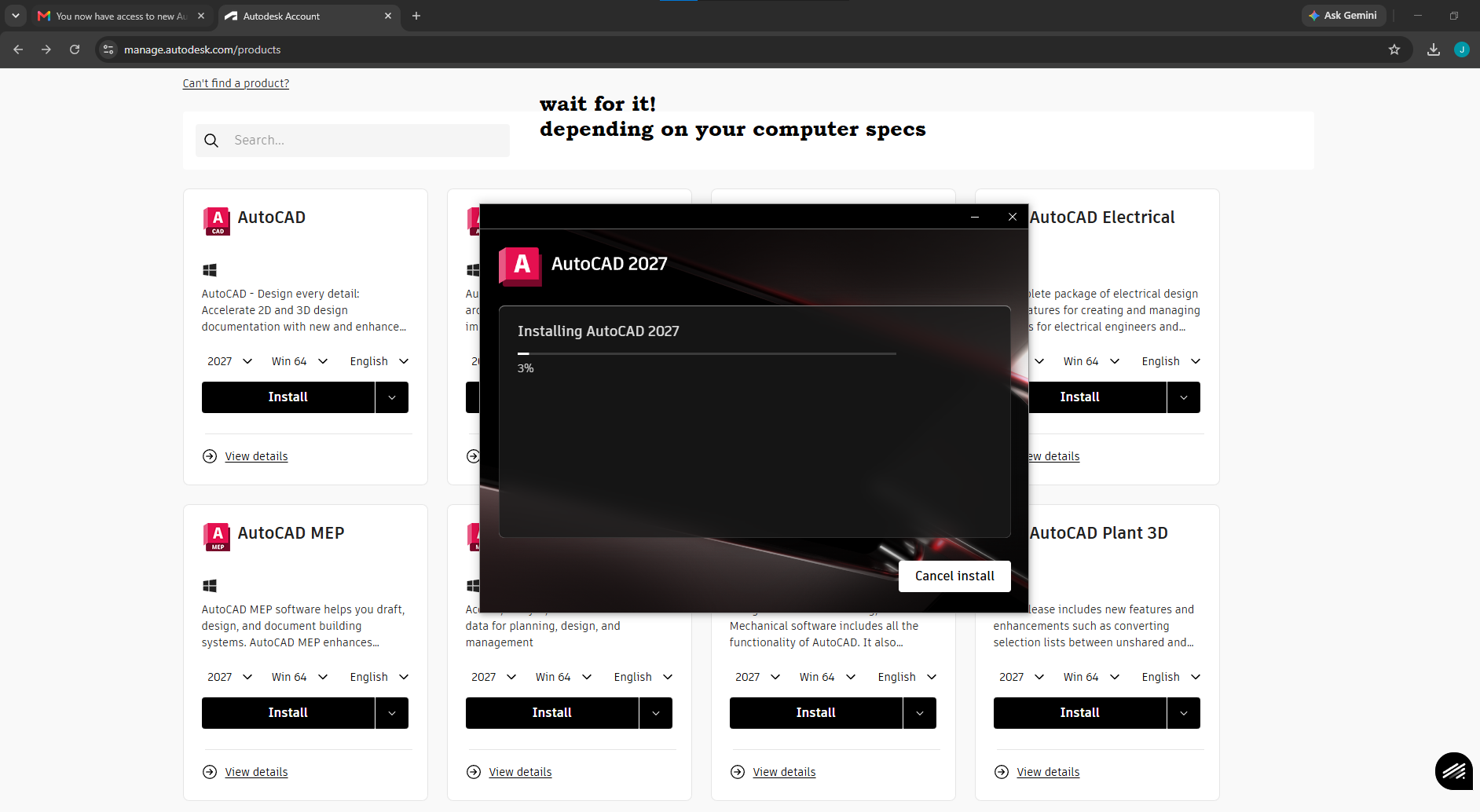
Task: Open AutoCAD Plant 3D View details link
Action: point(1048,772)
